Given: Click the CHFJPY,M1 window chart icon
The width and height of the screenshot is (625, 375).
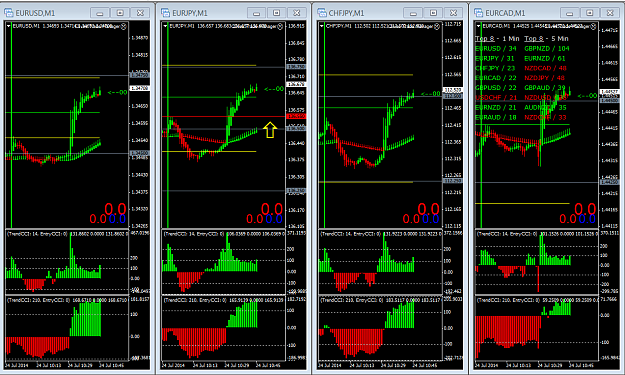Looking at the screenshot, I should (322, 13).
